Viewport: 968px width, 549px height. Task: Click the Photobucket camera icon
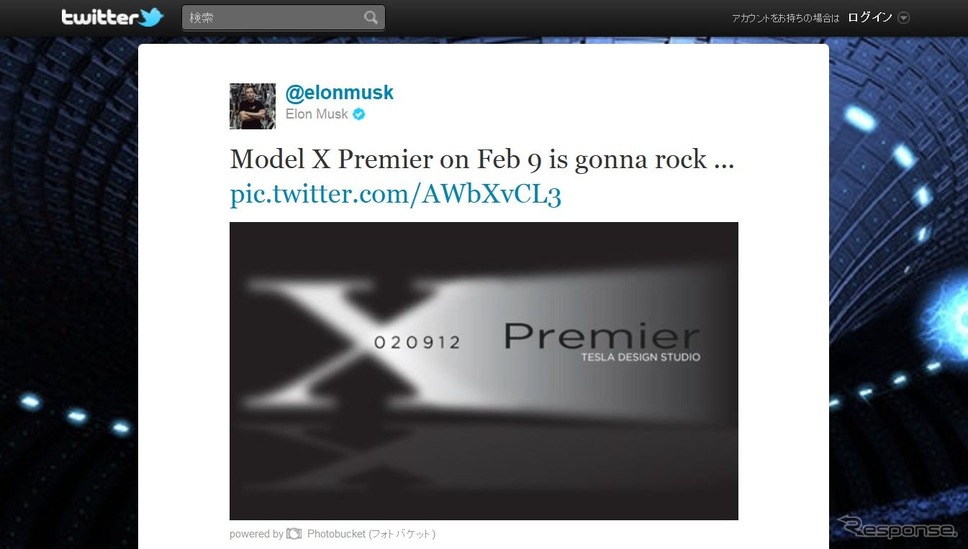tap(294, 534)
